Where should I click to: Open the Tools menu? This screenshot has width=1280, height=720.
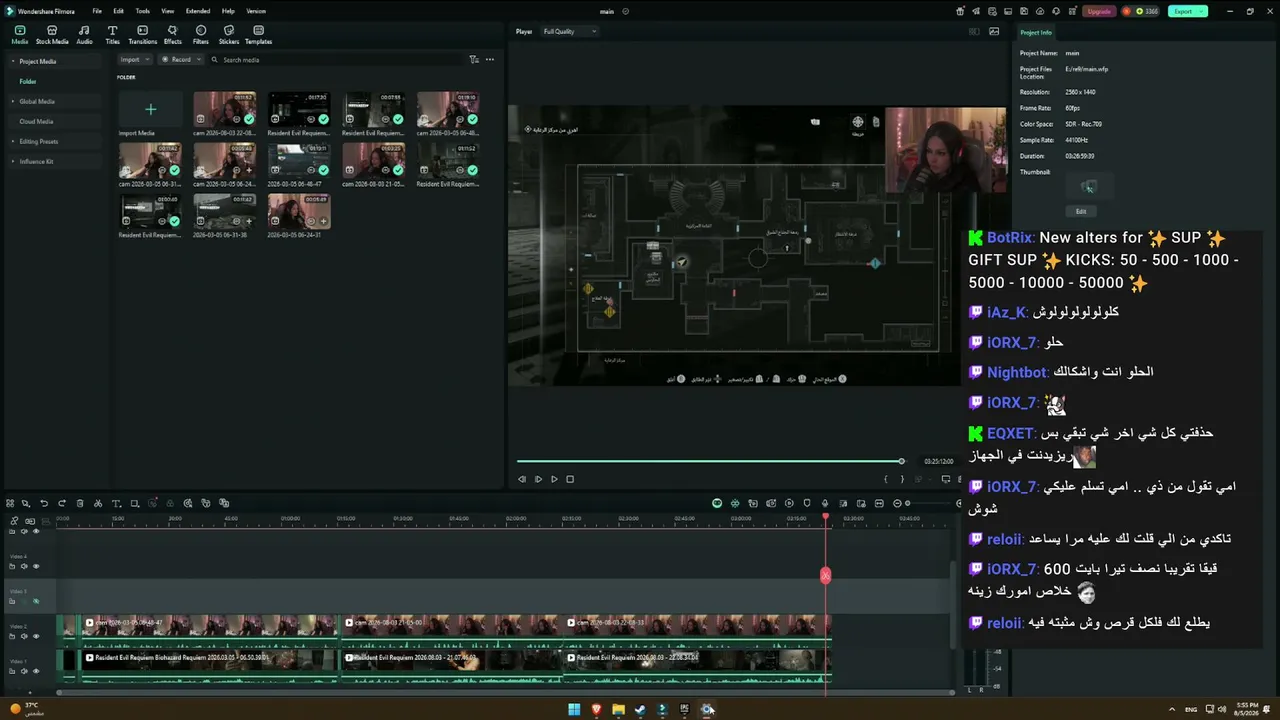(143, 11)
